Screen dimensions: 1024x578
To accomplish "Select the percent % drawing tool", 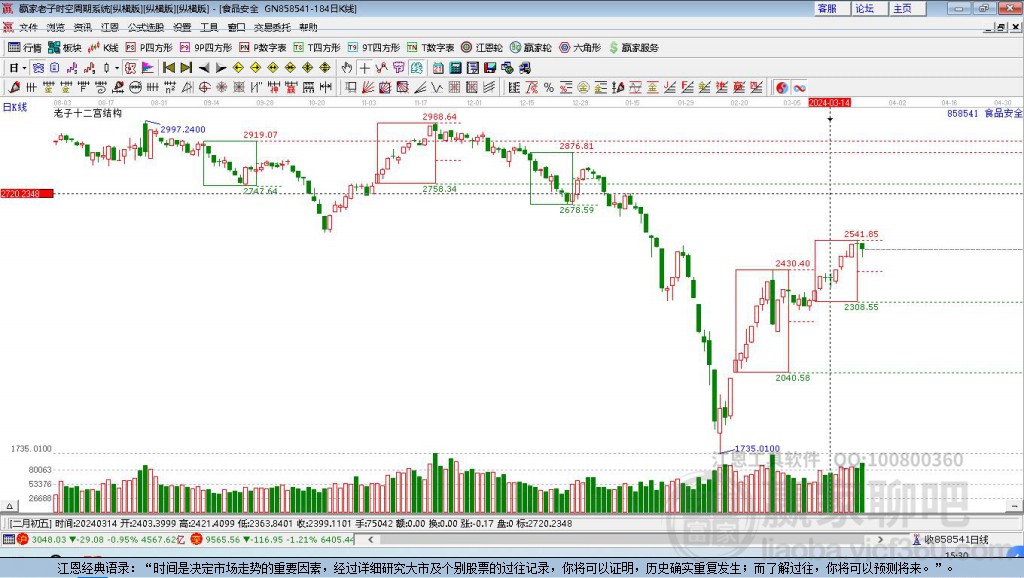I will [x=549, y=88].
